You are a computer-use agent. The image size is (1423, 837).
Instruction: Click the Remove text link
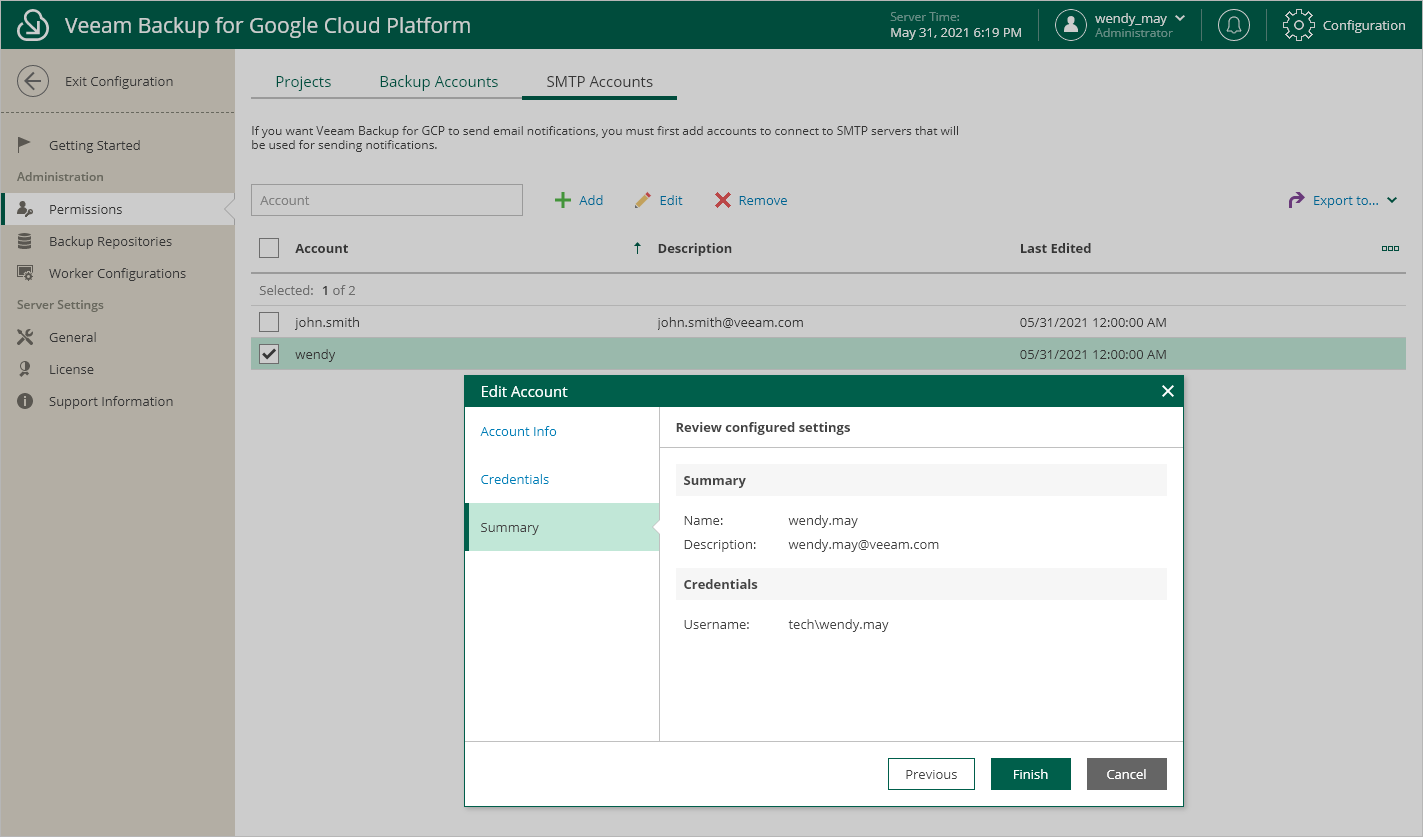pos(763,200)
